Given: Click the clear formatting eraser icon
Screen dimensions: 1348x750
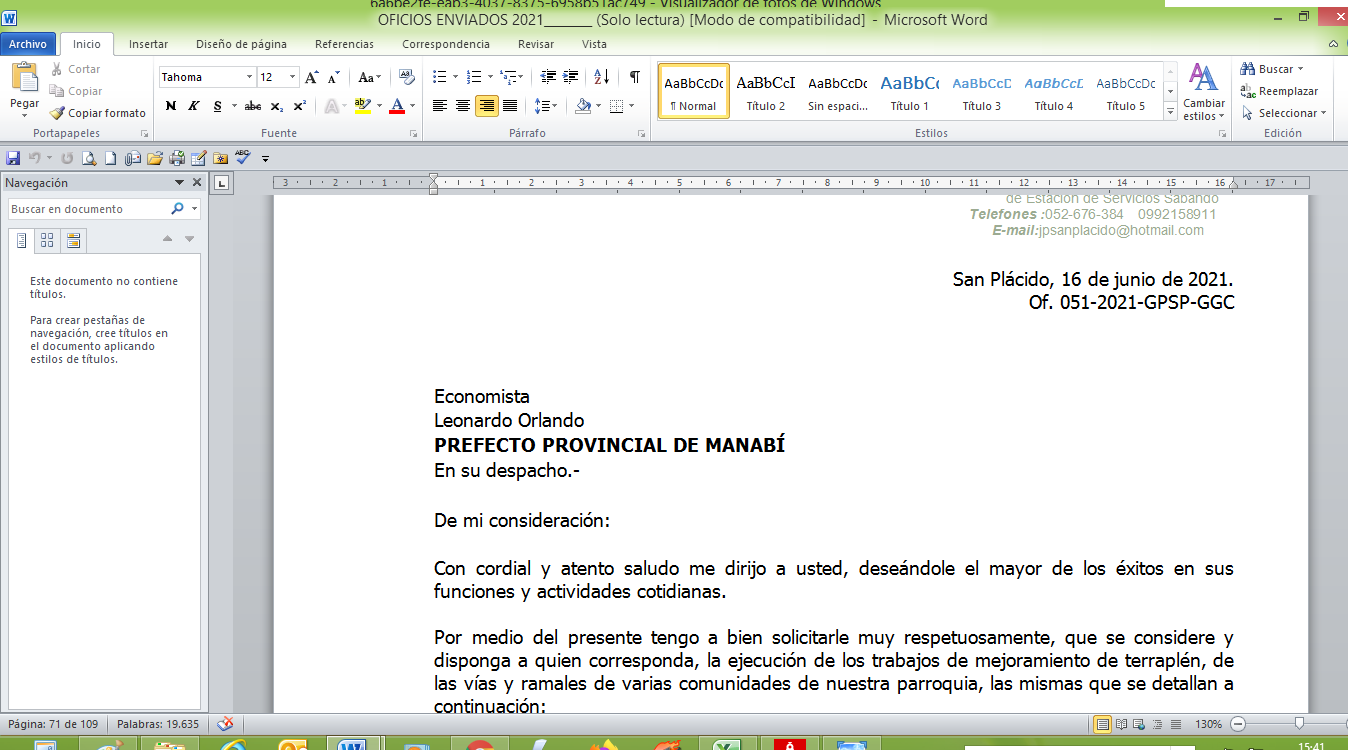Looking at the screenshot, I should 406,77.
